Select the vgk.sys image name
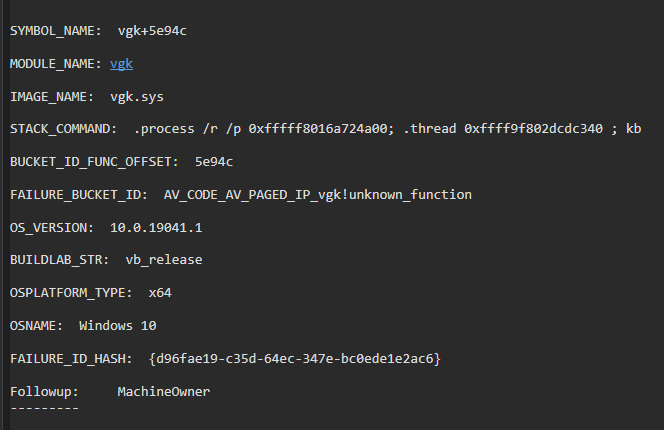This screenshot has height=430, width=664. point(137,97)
